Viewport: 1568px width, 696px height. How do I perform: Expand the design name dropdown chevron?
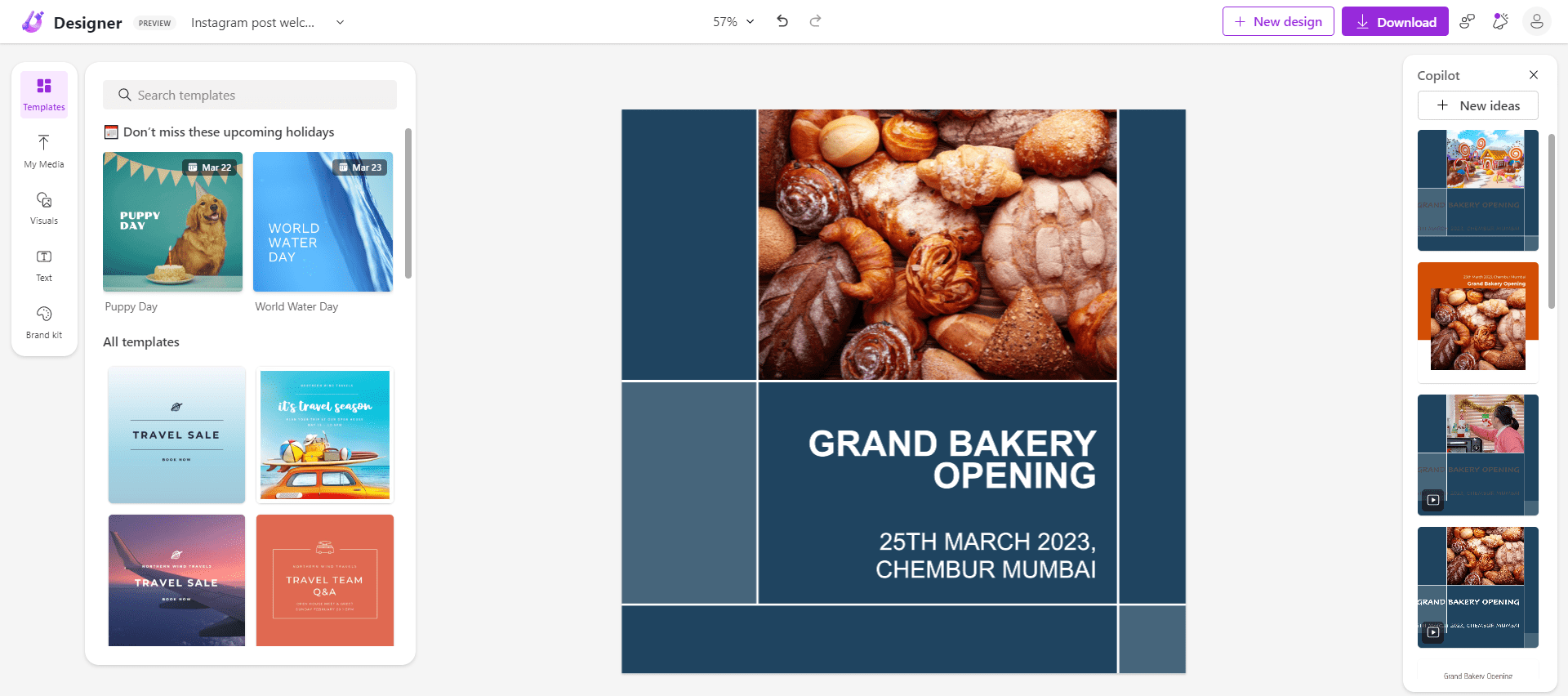(x=341, y=22)
